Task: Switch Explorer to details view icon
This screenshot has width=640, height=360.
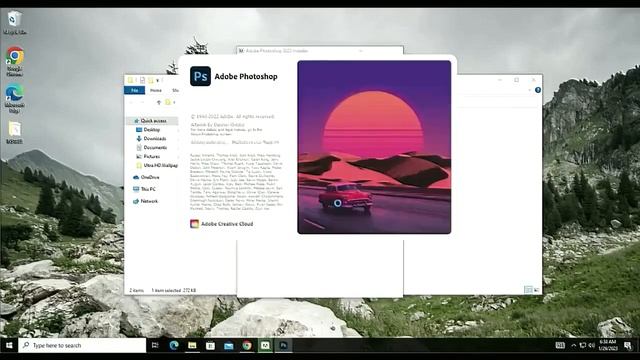Action: coord(528,289)
